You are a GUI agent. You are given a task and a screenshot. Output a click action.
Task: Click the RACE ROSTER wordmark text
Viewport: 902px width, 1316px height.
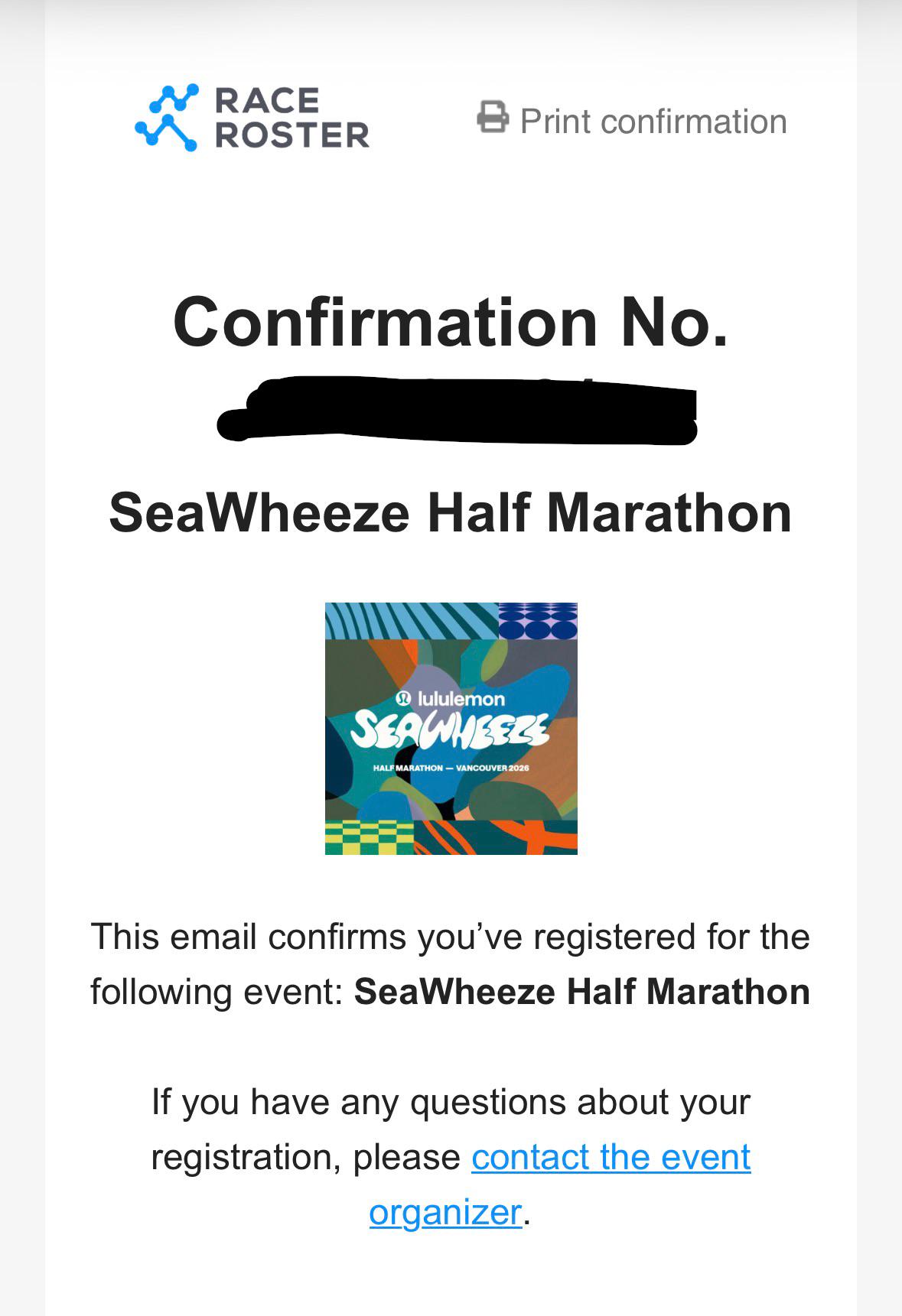point(291,118)
